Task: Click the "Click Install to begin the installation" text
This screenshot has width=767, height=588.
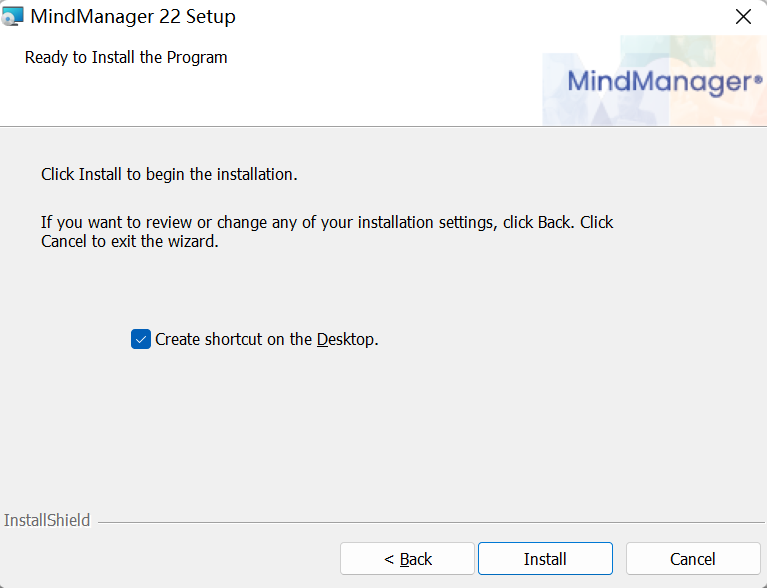Action: [x=169, y=174]
